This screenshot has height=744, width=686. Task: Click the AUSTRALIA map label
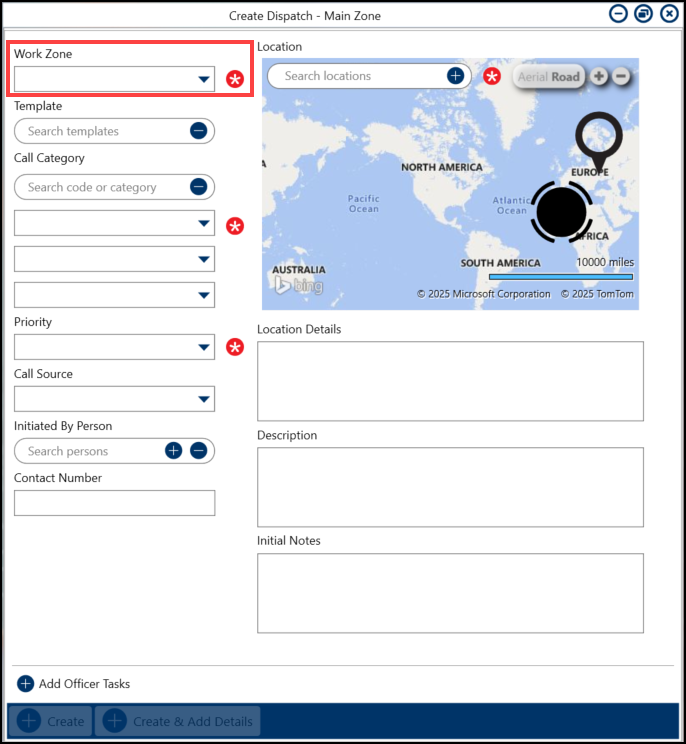(299, 270)
